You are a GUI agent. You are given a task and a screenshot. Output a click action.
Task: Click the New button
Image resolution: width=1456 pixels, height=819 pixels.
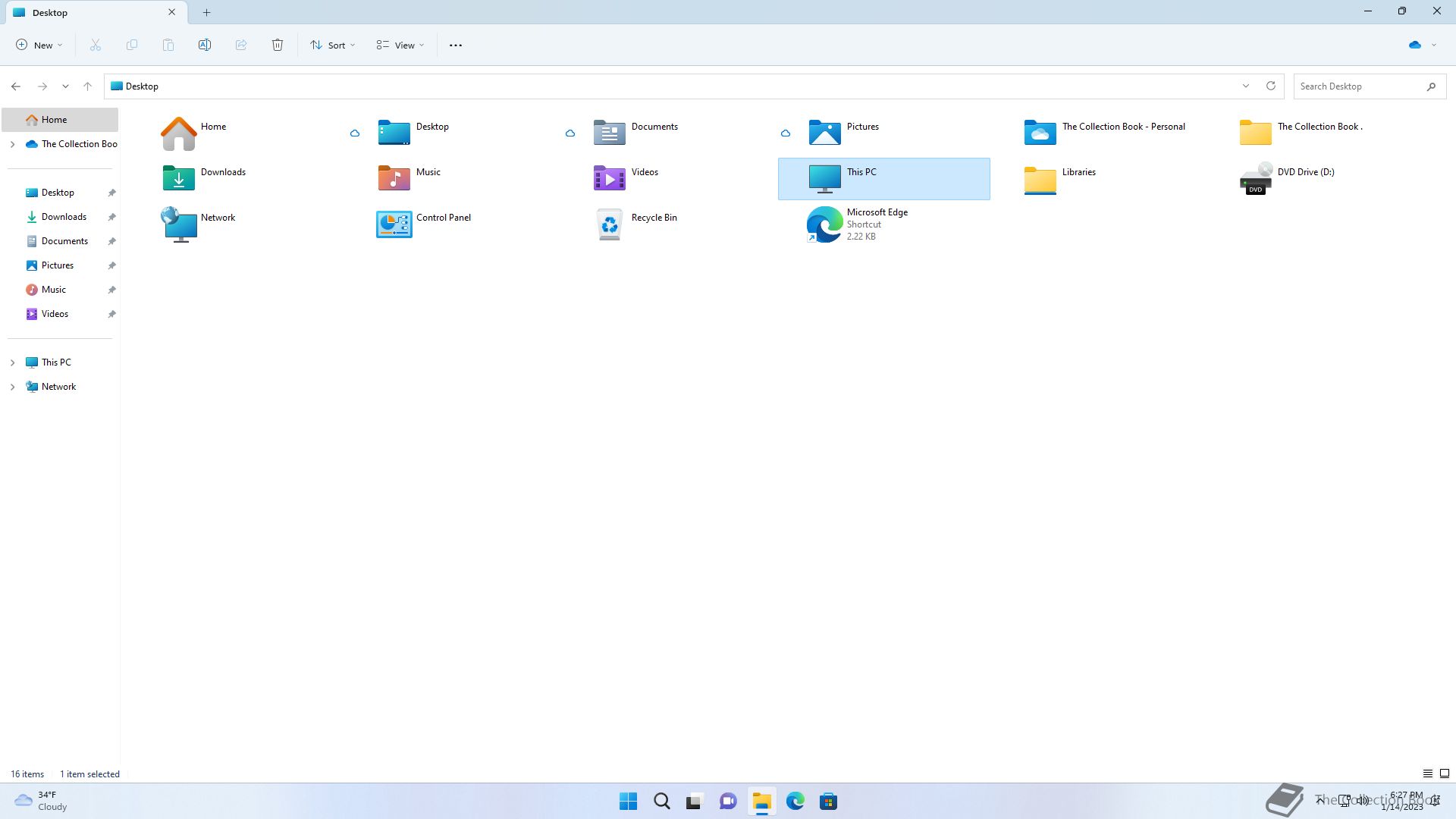39,45
